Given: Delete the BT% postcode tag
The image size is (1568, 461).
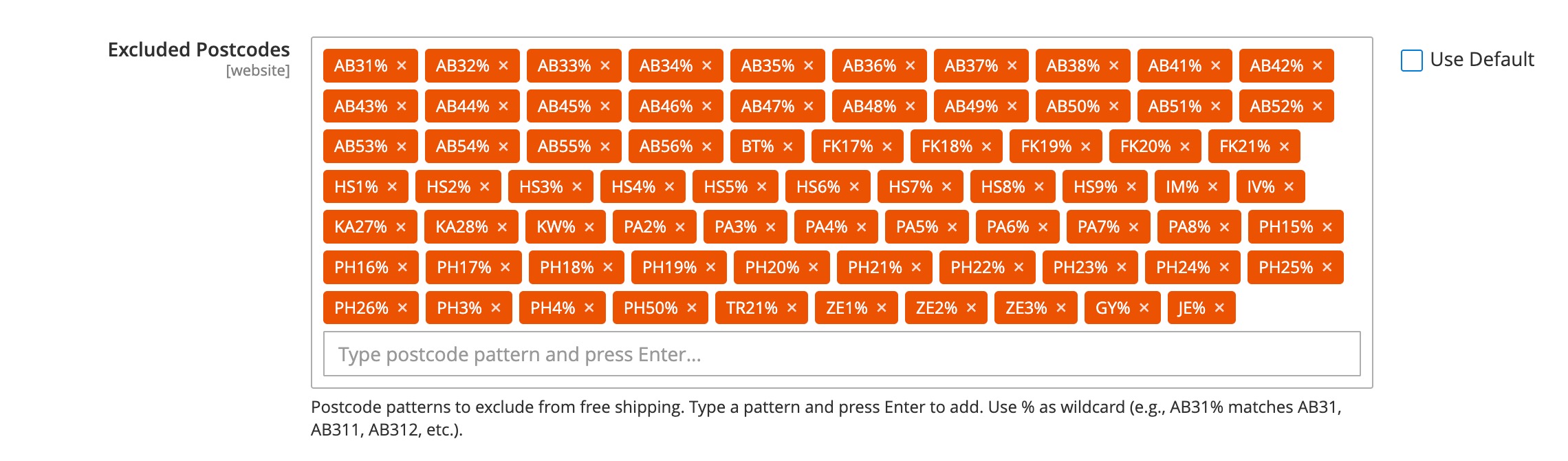Looking at the screenshot, I should [x=787, y=147].
